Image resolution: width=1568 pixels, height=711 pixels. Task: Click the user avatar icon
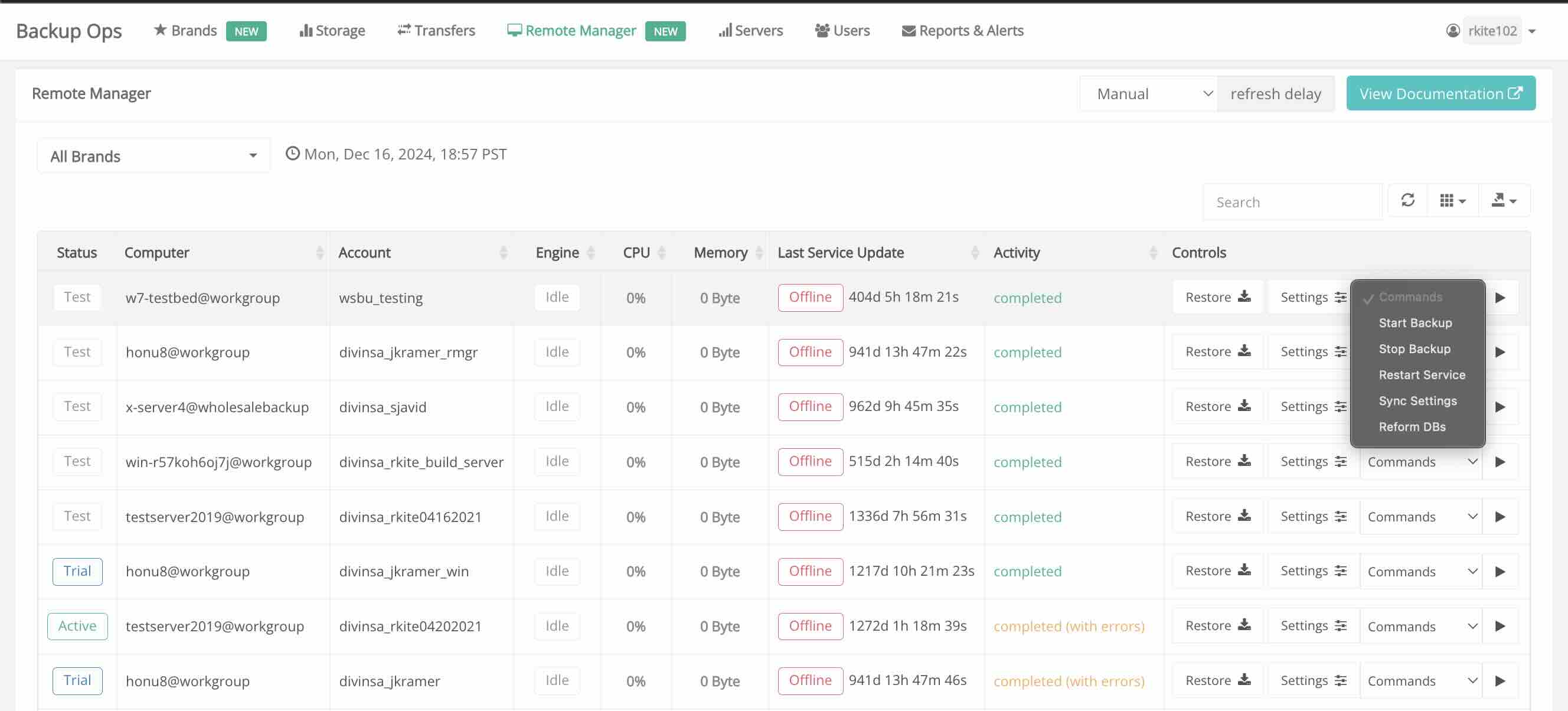pyautogui.click(x=1452, y=31)
